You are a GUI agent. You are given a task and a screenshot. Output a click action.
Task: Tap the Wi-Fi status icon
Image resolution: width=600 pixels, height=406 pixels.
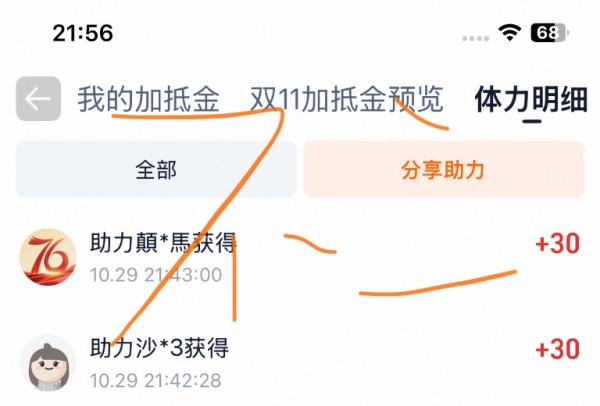click(x=509, y=32)
